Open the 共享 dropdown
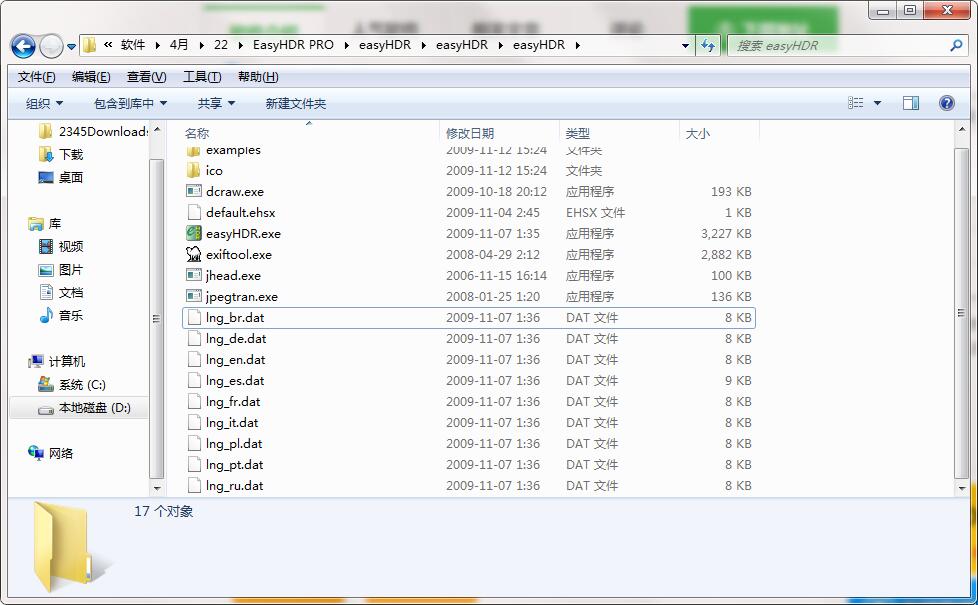 pyautogui.click(x=216, y=104)
